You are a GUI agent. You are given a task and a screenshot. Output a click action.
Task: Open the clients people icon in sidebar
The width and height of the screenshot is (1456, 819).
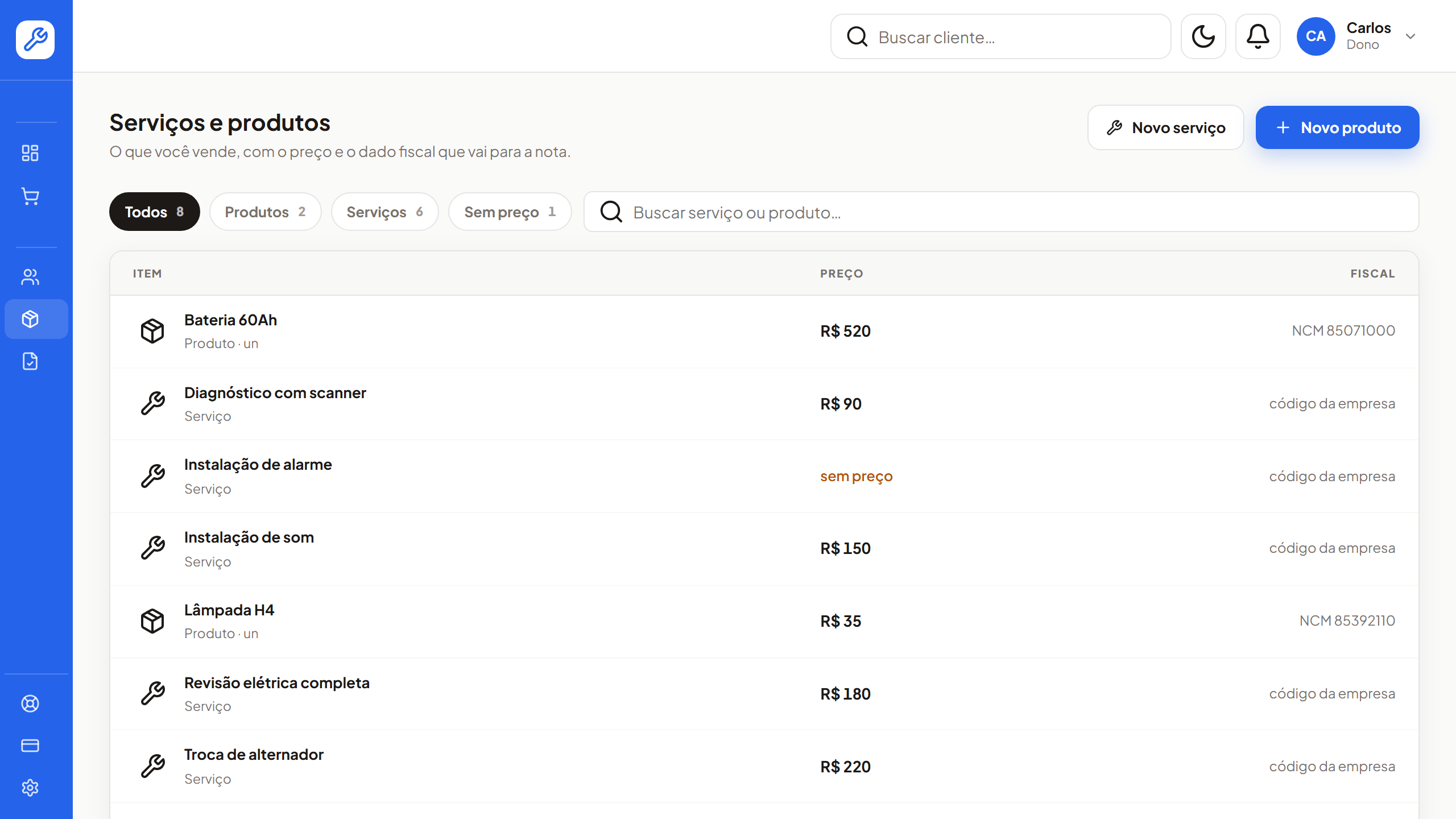(30, 277)
